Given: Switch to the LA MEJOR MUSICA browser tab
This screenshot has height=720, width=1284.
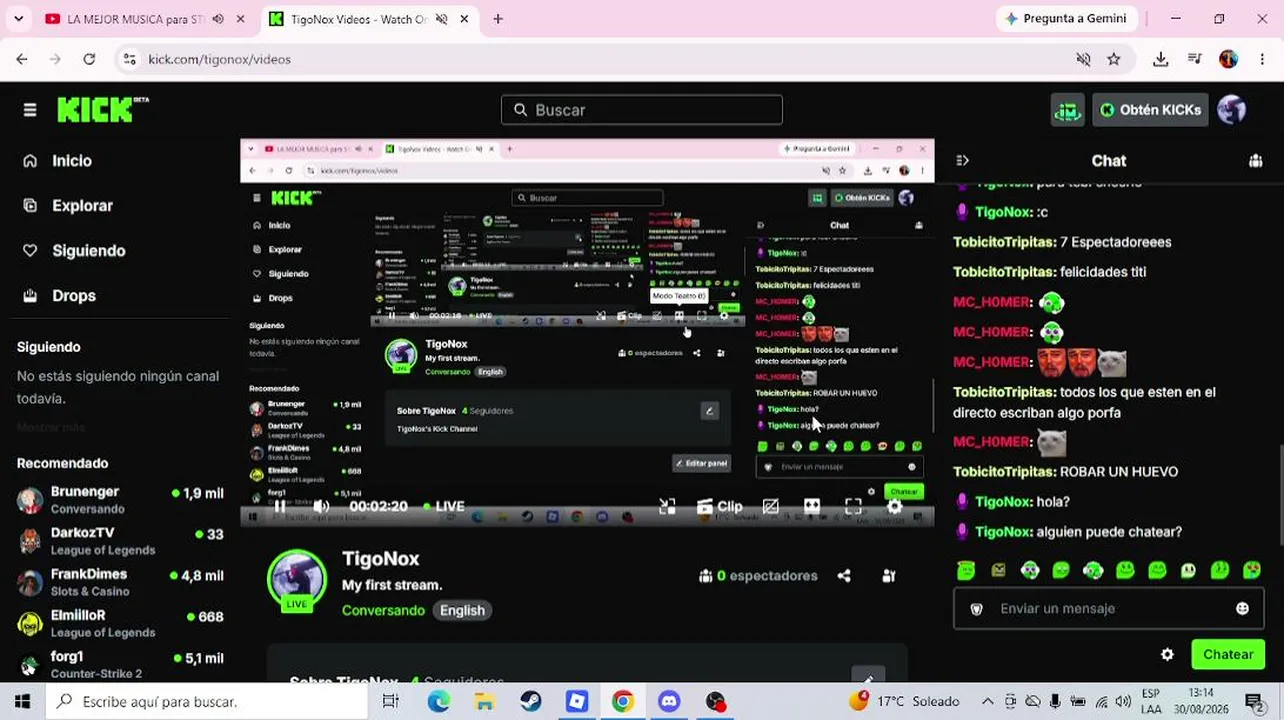Looking at the screenshot, I should click(146, 19).
